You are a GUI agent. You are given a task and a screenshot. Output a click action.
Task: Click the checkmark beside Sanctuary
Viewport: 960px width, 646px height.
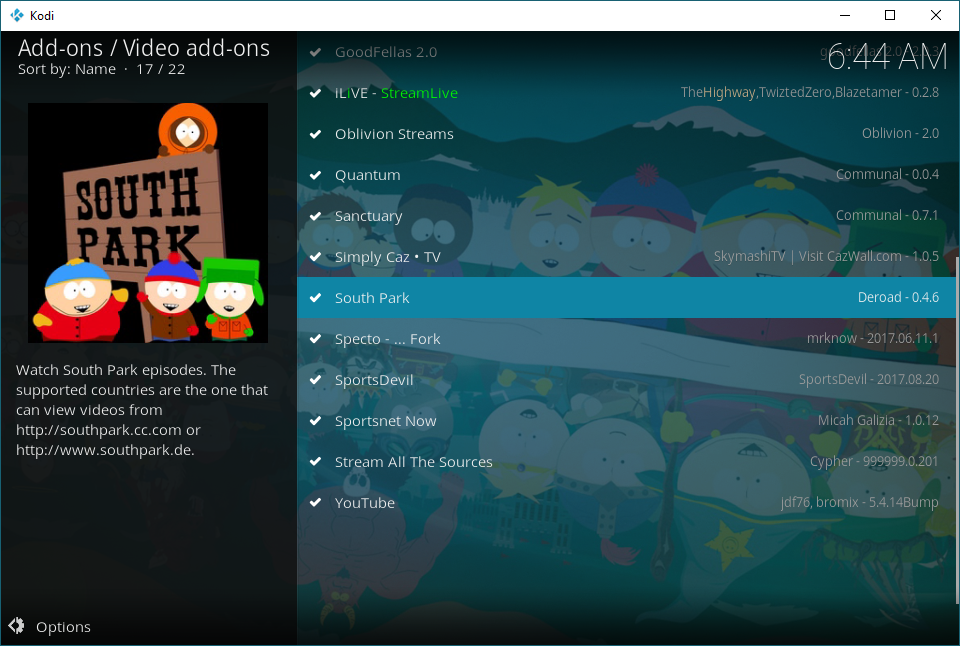tap(315, 216)
